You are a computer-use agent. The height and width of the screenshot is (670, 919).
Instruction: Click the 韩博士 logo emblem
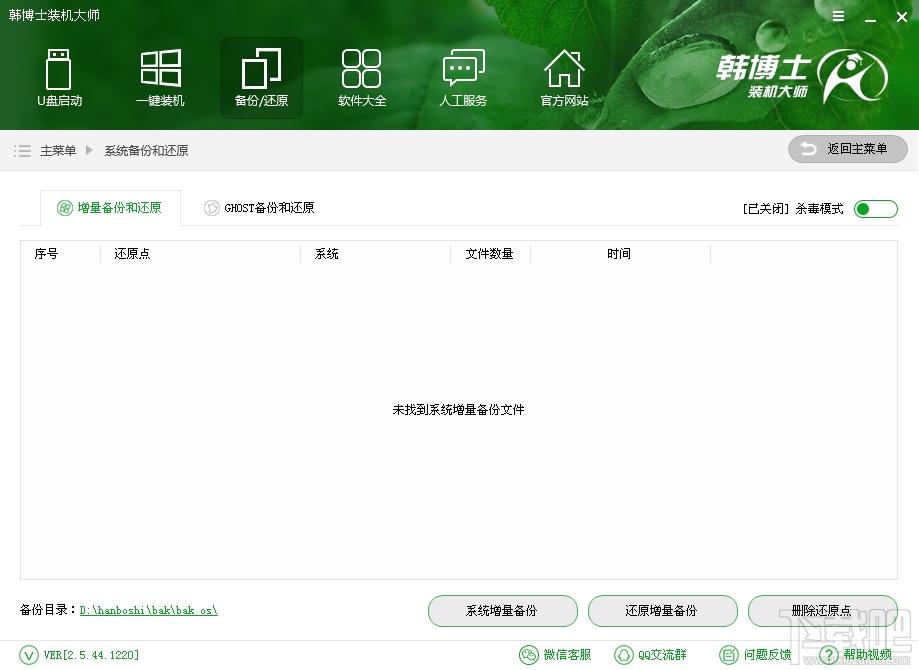[x=853, y=76]
